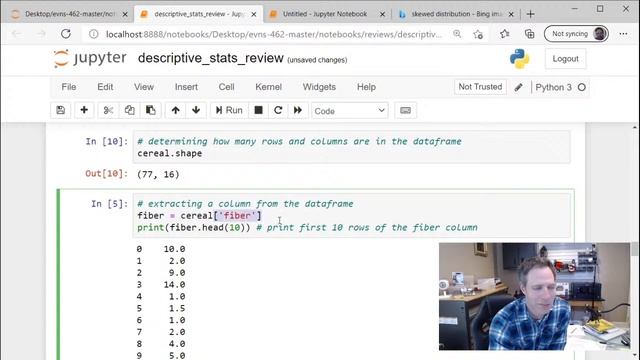The image size is (640, 360).
Task: Switch to skewed distribution Bing tab
Action: 456,14
